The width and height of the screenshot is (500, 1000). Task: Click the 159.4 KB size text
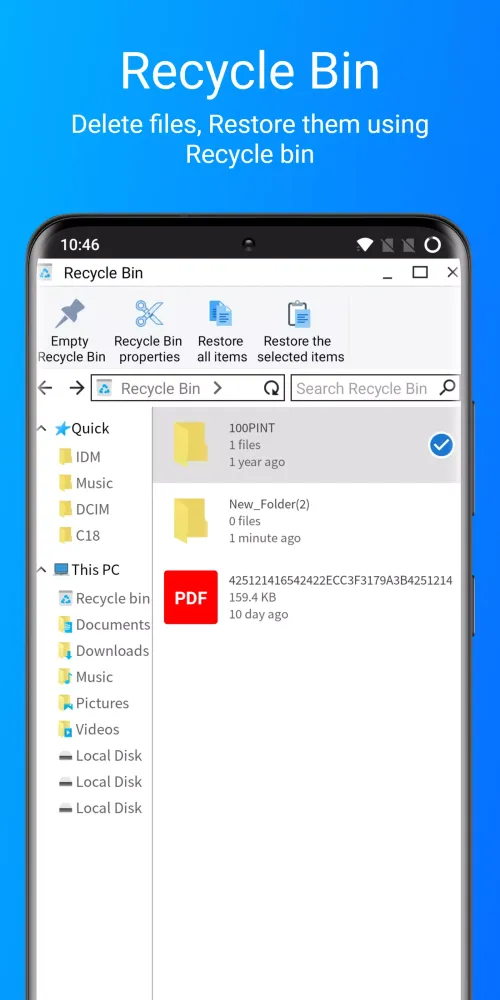pyautogui.click(x=253, y=598)
